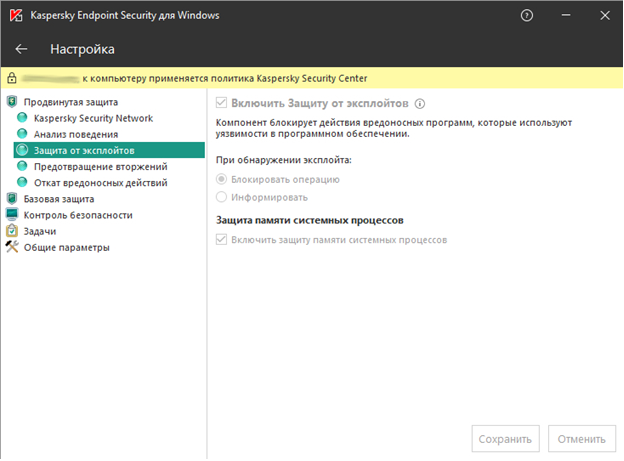Click the Задачи clipboard icon
Screen dimensions: 624x461
pos(12,231)
